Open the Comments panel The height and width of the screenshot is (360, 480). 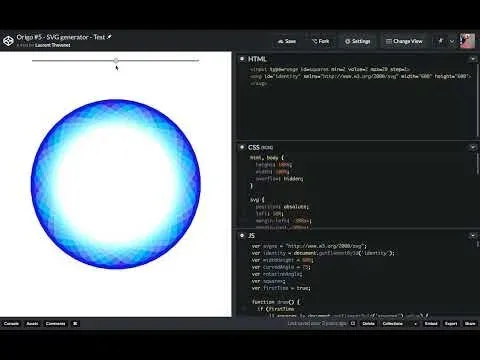click(55, 324)
